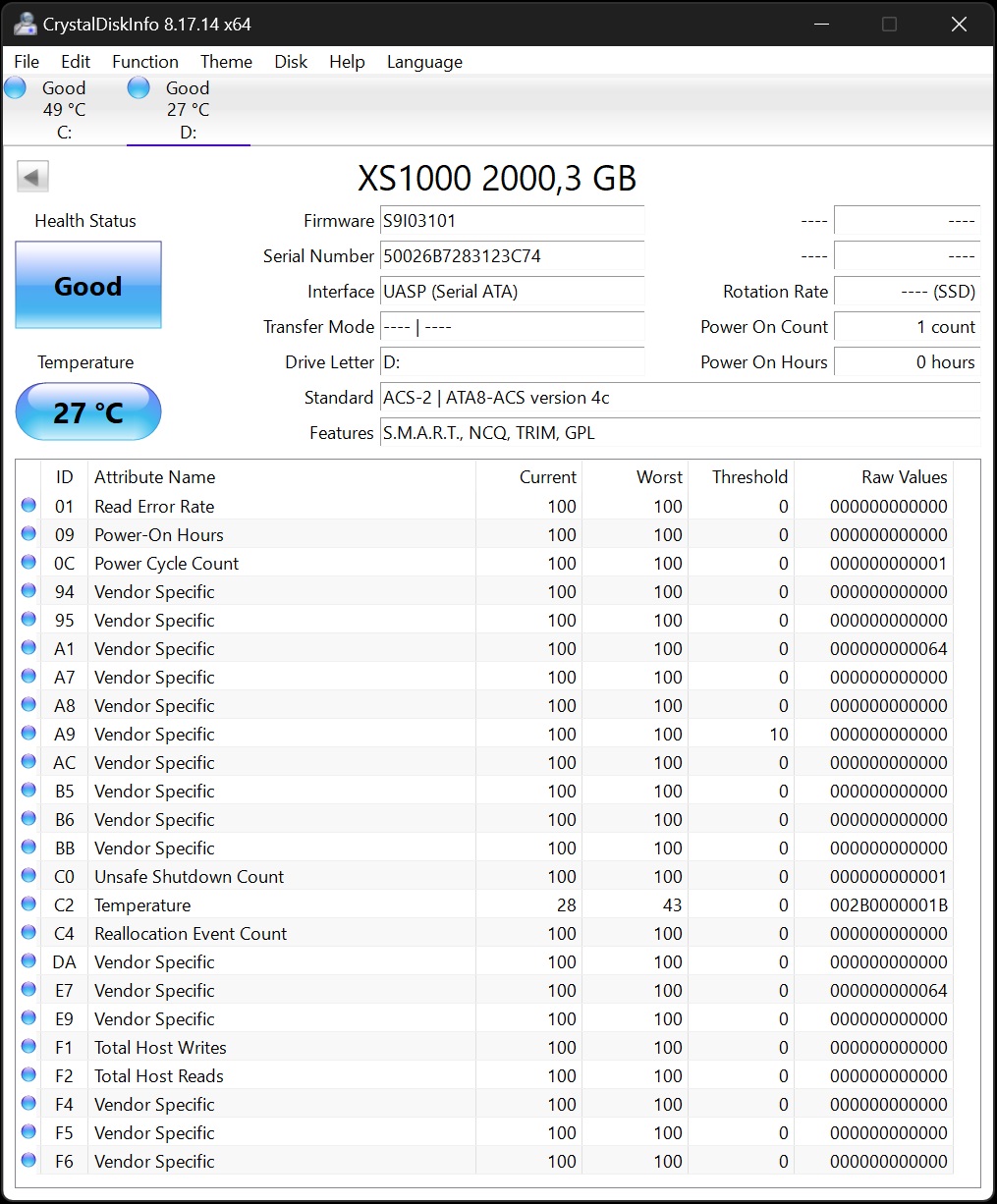Click the Worst column header
The image size is (997, 1204).
pyautogui.click(x=636, y=477)
